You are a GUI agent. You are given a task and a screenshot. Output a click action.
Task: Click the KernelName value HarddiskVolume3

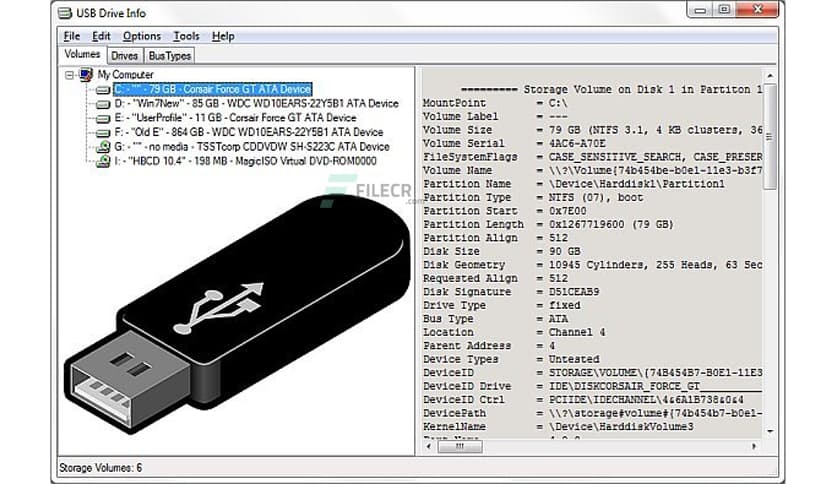pos(622,427)
